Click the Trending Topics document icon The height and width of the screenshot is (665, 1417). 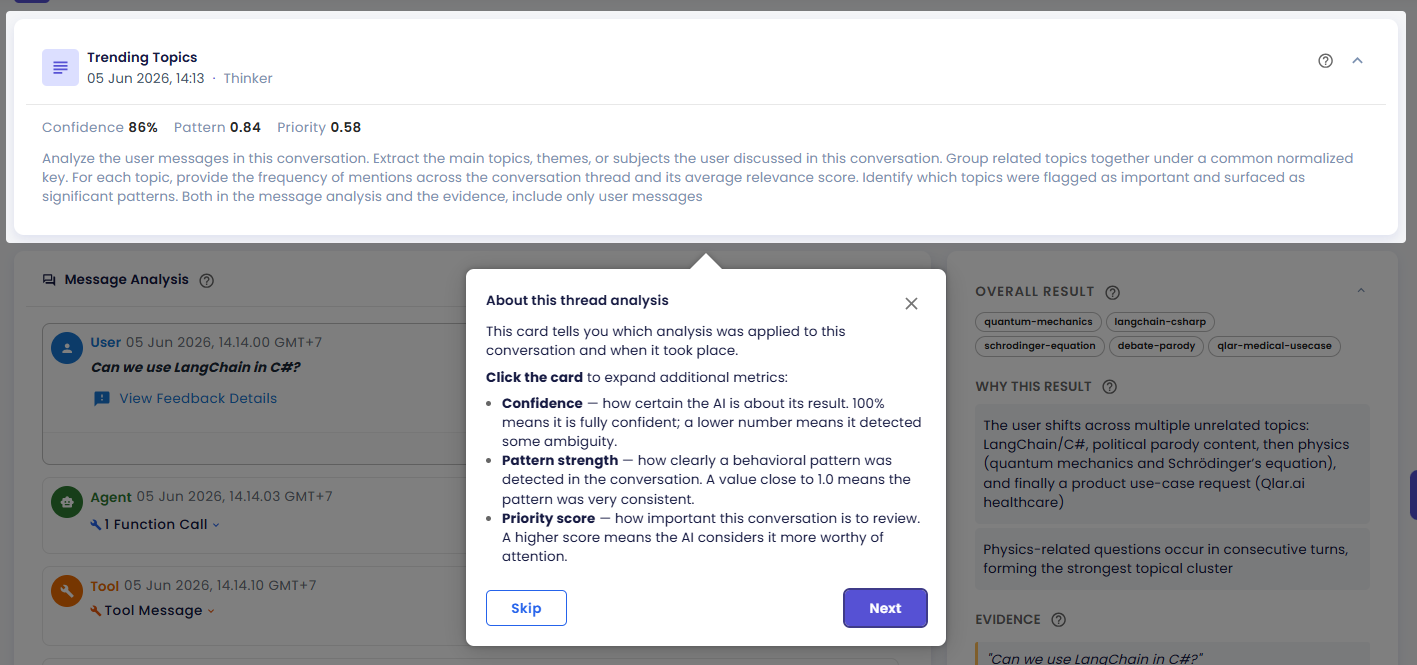pyautogui.click(x=60, y=67)
